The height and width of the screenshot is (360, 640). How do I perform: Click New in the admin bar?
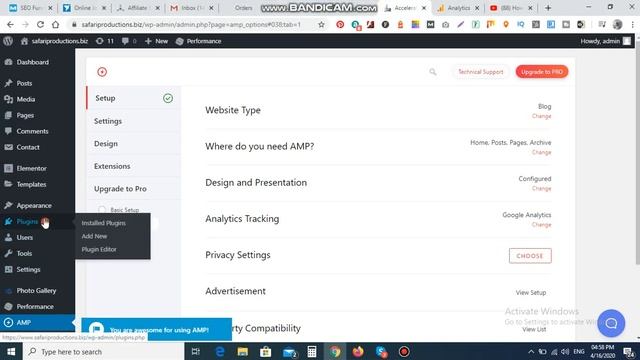click(156, 41)
